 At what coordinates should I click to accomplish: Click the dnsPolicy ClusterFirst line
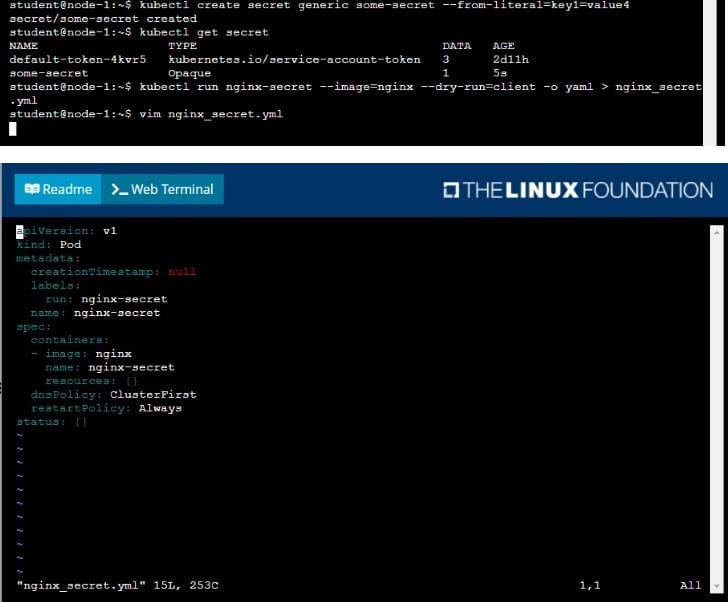click(x=113, y=394)
